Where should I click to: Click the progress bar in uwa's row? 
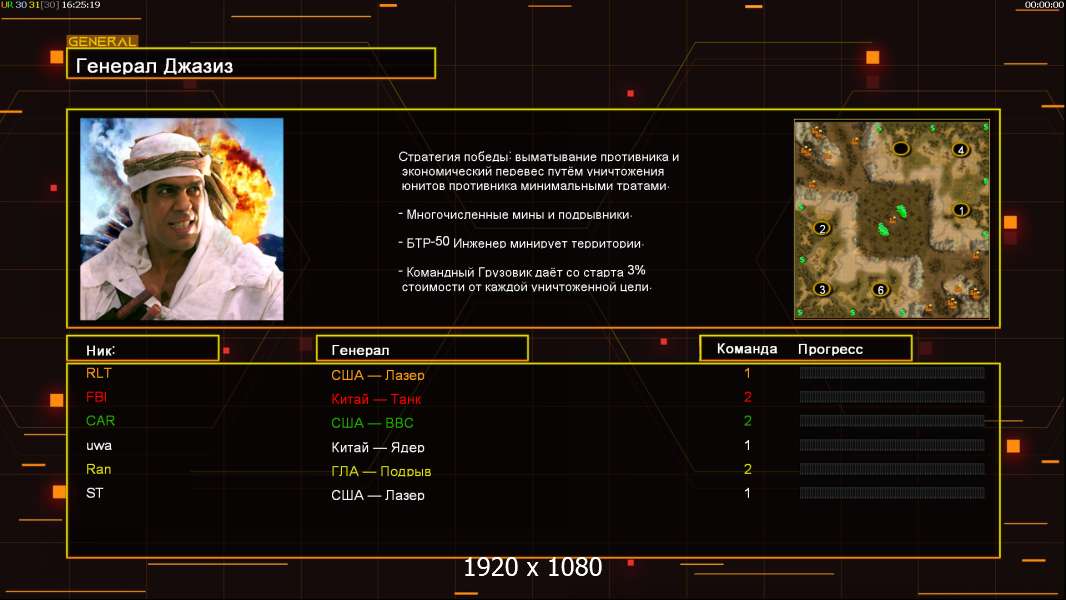pyautogui.click(x=892, y=445)
